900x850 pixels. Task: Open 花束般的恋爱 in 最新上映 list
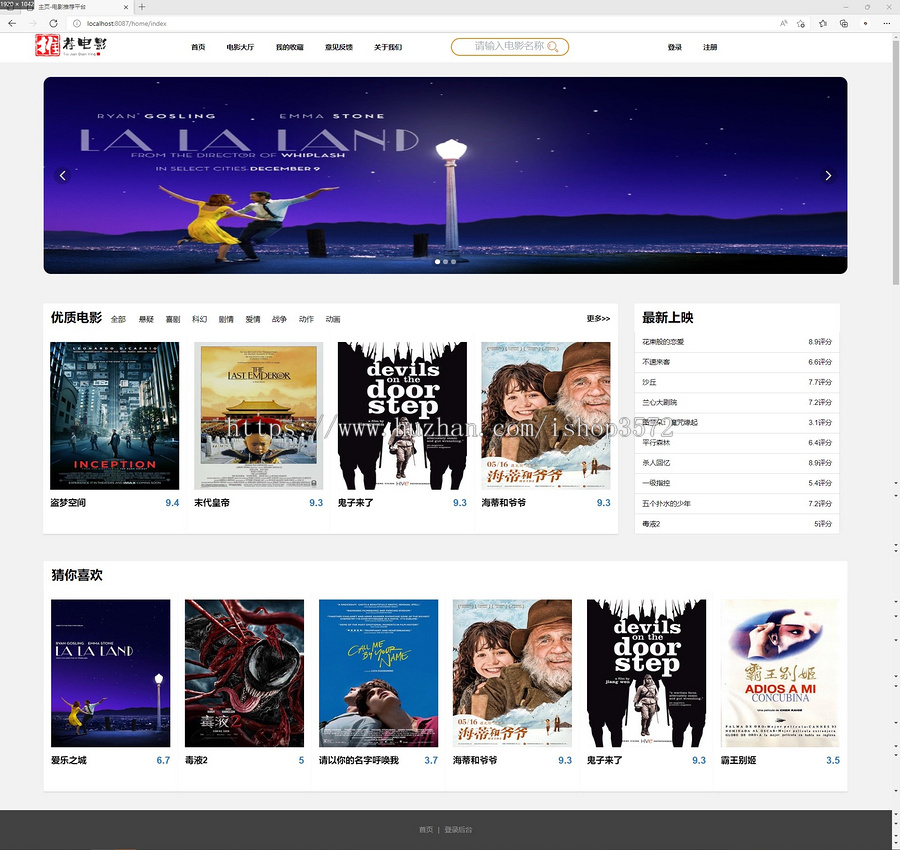pos(737,342)
